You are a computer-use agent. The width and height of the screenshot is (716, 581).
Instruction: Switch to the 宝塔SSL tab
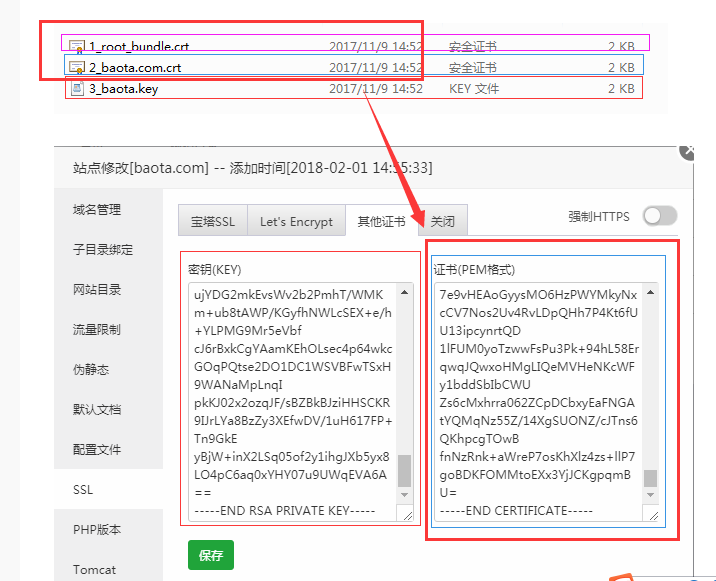coord(213,221)
